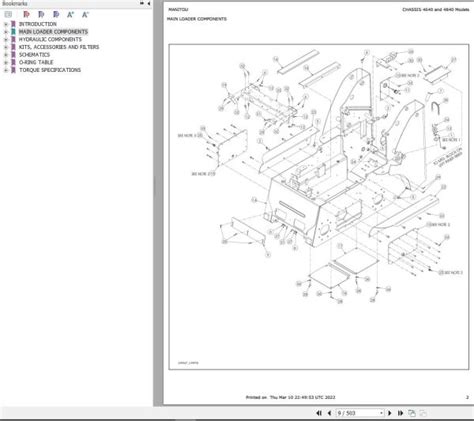
Task: Open the O-RING TABLE bookmark
Action: click(36, 62)
